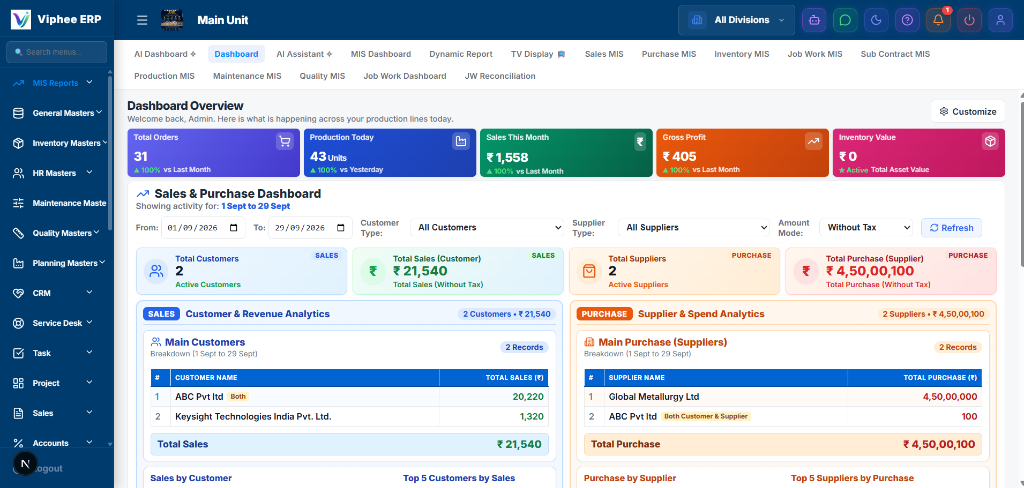Open the chat message icon
Image resolution: width=1024 pixels, height=488 pixels.
[845, 20]
